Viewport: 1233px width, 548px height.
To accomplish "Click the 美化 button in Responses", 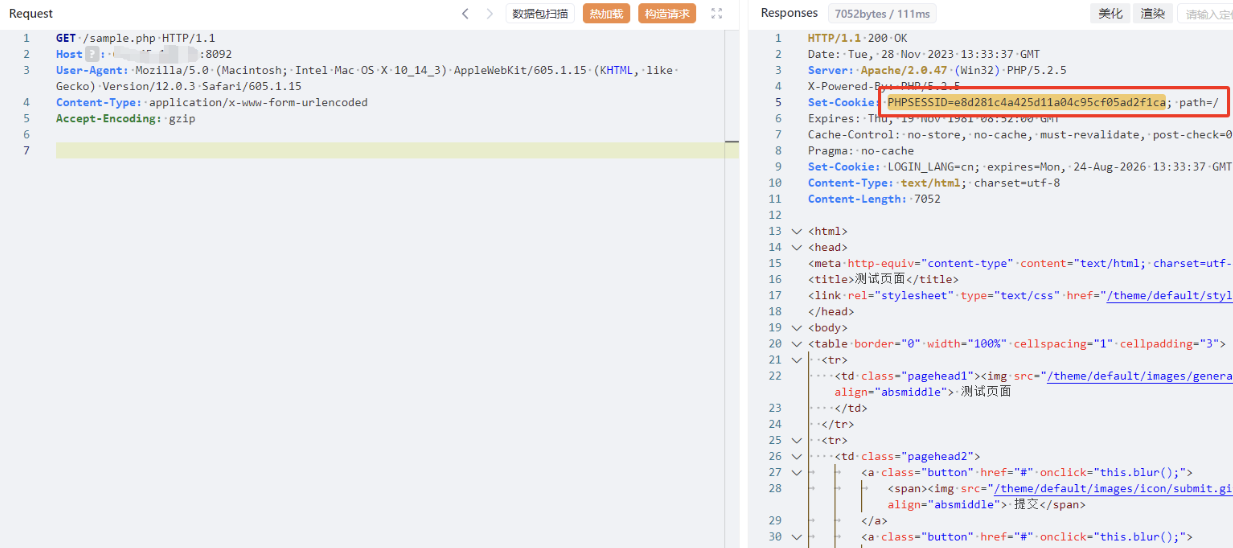I will click(1110, 13).
